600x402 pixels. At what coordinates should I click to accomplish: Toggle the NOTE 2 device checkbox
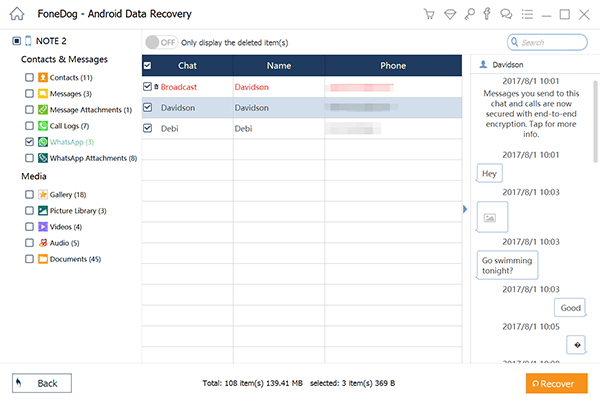tap(16, 41)
